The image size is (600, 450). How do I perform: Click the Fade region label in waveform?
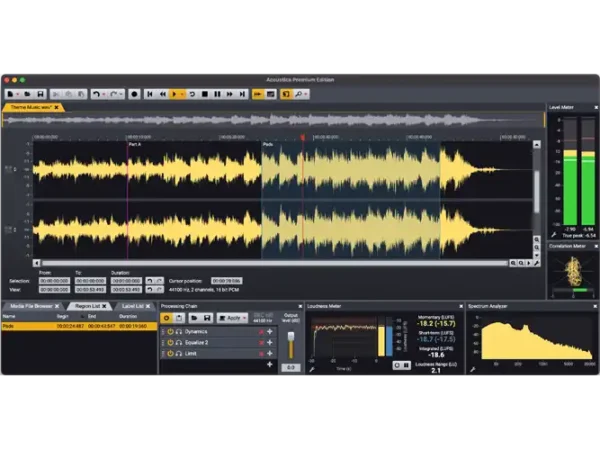(268, 144)
